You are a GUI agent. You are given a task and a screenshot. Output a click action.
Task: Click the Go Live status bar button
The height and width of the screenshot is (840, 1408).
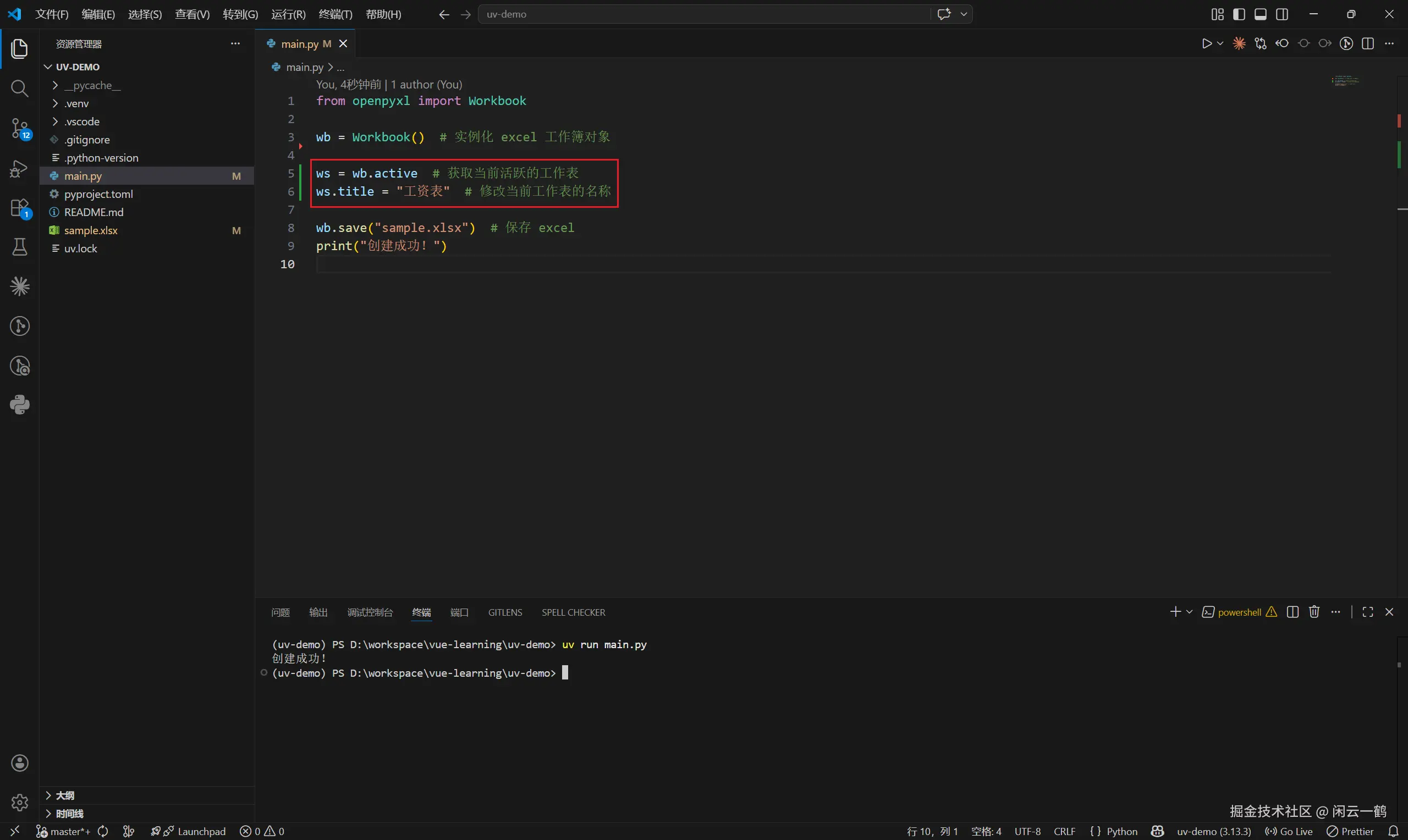[x=1289, y=831]
